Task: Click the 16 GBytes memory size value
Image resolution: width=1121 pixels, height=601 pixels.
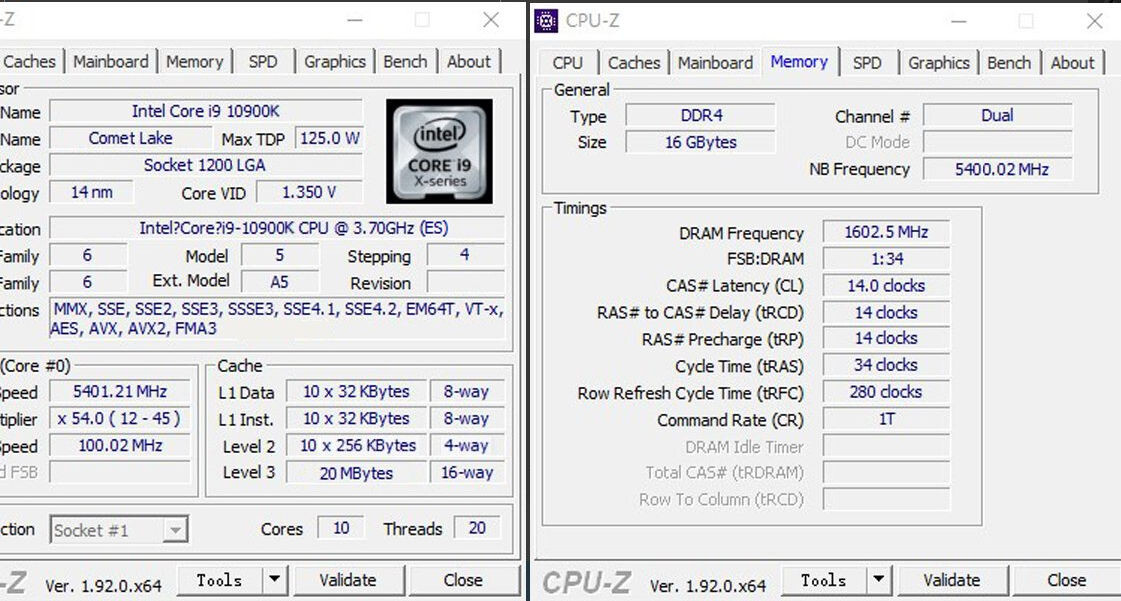Action: coord(701,142)
